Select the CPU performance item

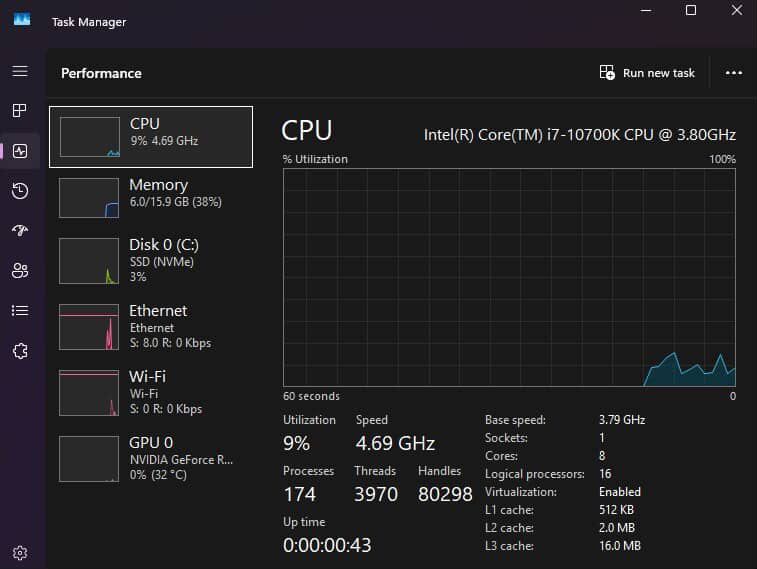pos(151,137)
